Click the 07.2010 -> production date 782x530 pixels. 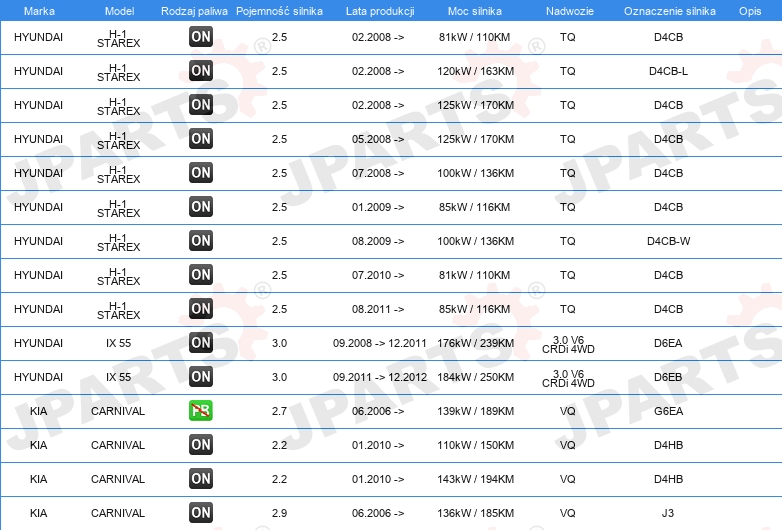378,275
